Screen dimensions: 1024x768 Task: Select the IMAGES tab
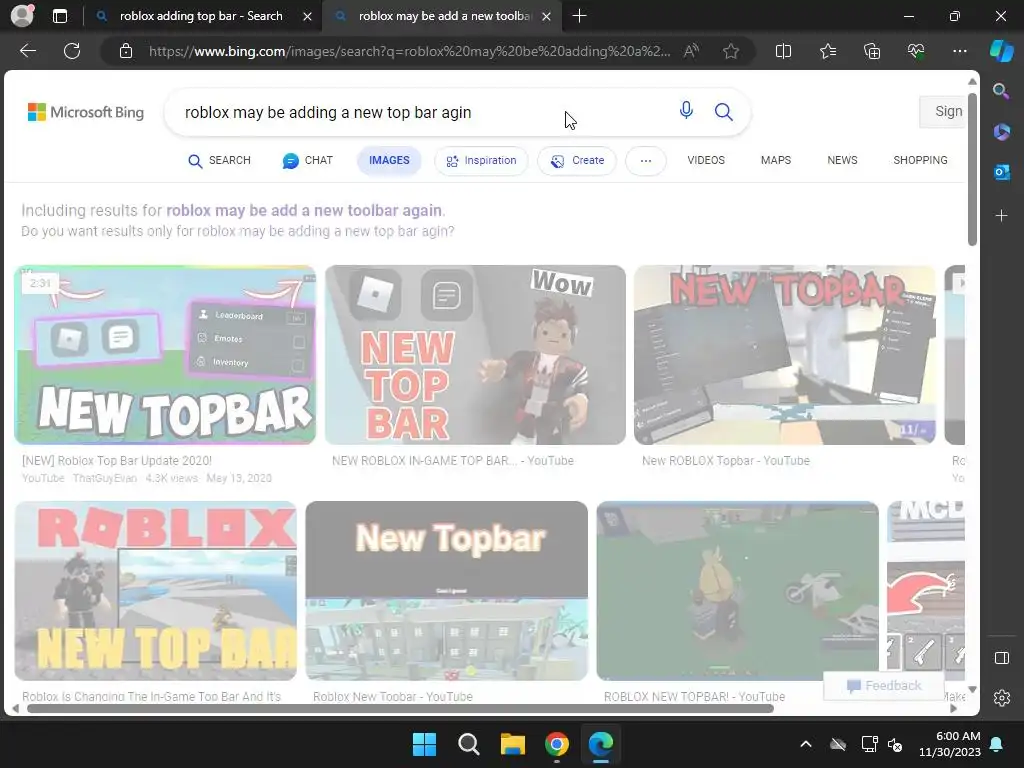[389, 161]
